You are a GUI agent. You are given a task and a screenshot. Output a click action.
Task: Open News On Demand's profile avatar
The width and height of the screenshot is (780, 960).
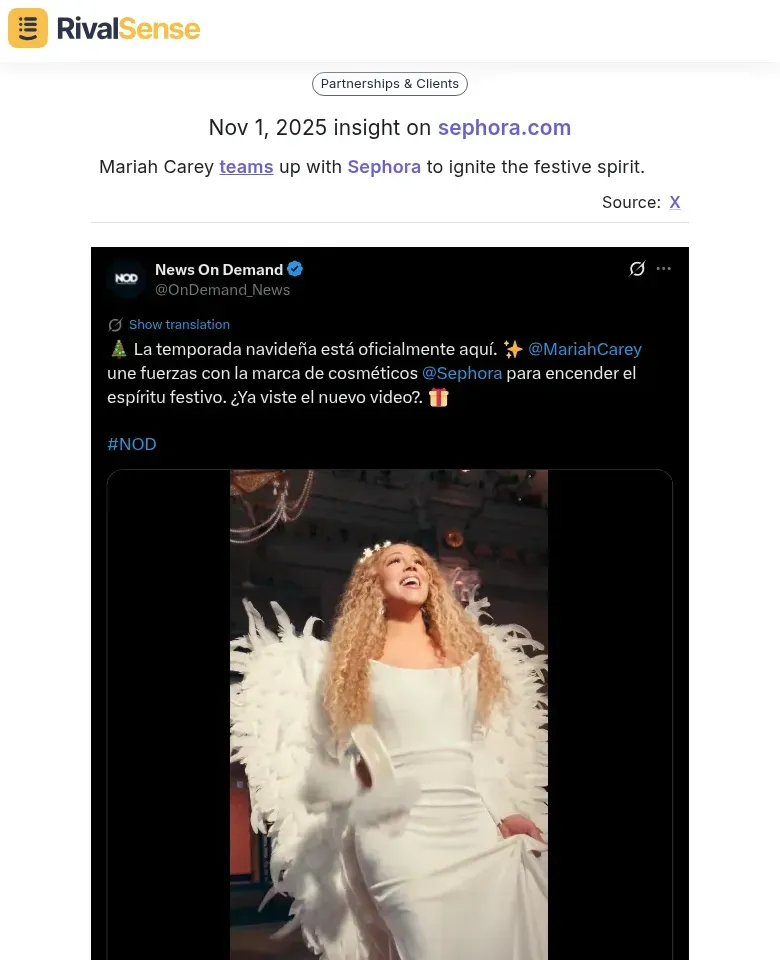click(125, 279)
